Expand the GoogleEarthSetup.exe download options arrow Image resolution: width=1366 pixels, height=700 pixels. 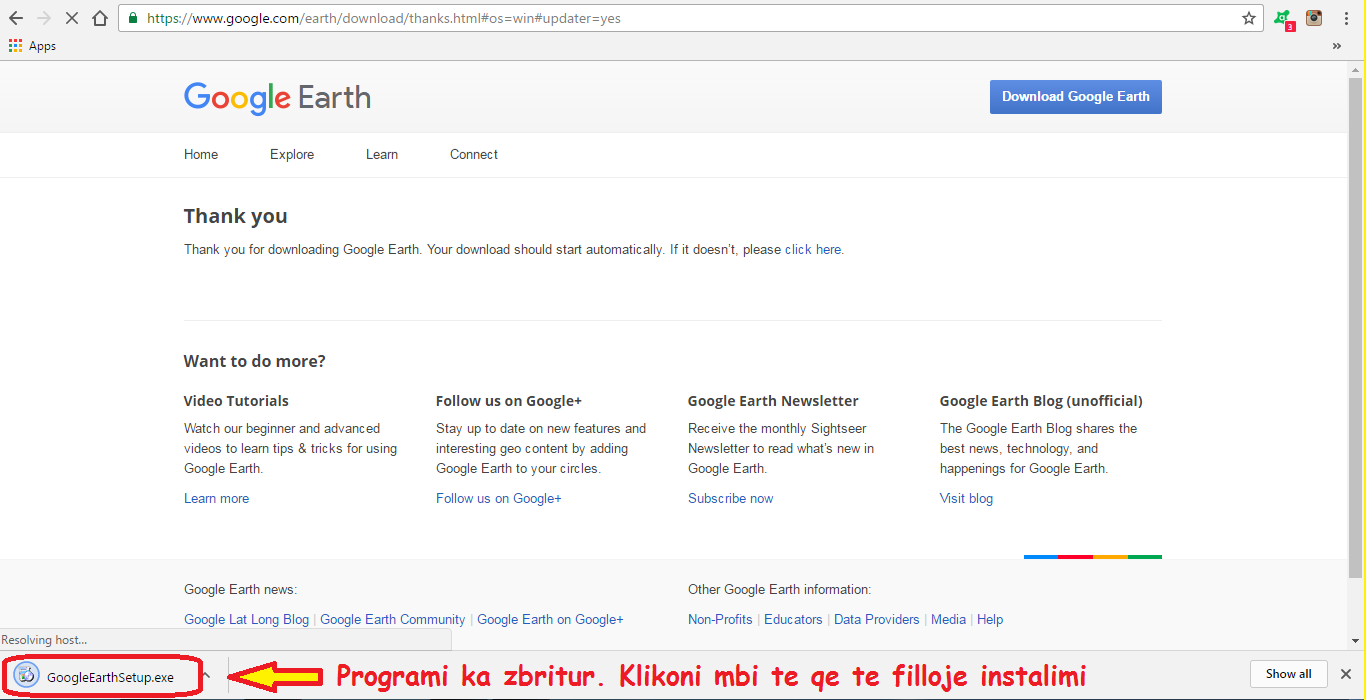(x=206, y=676)
